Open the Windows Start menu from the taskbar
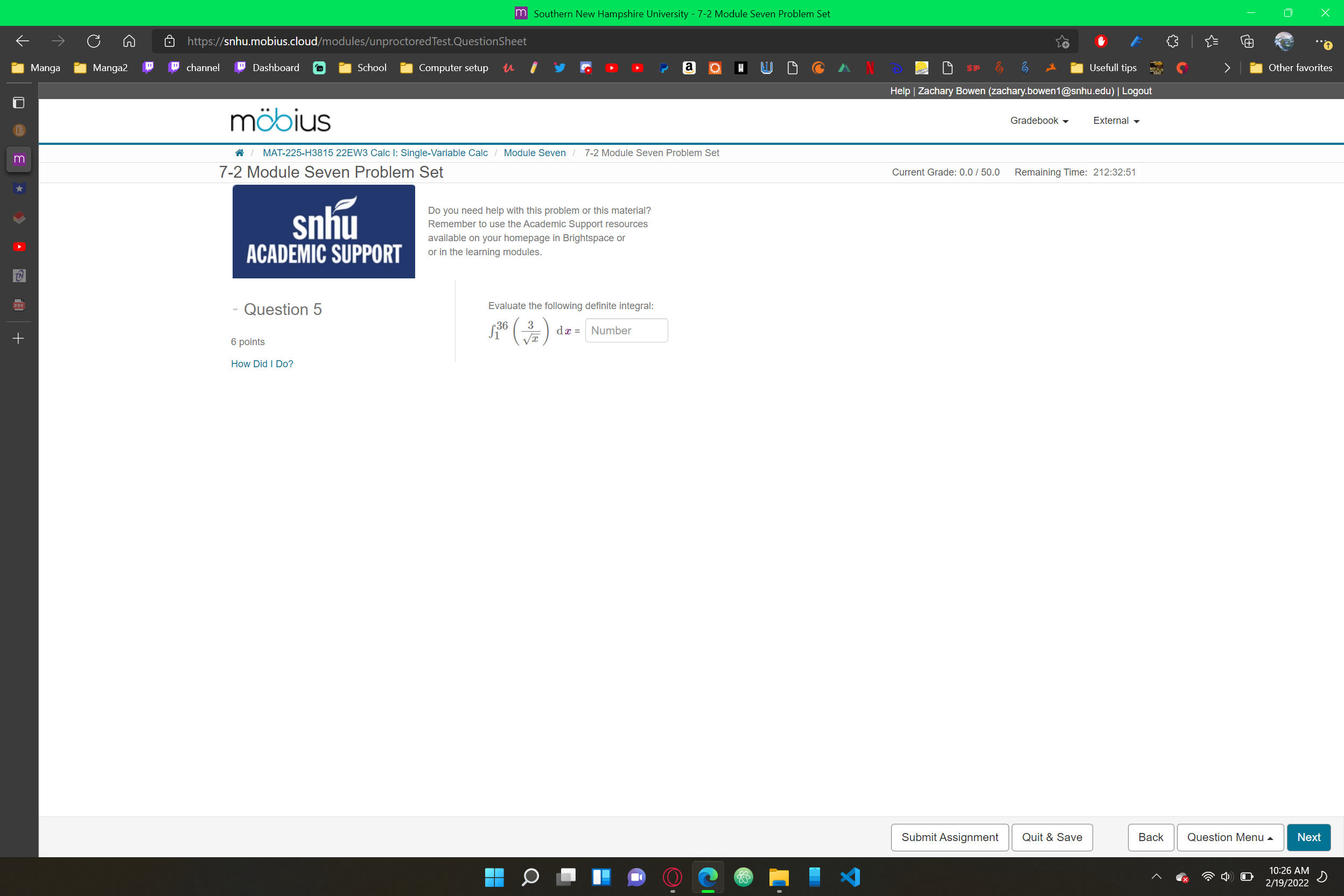Viewport: 1344px width, 896px height. tap(494, 877)
